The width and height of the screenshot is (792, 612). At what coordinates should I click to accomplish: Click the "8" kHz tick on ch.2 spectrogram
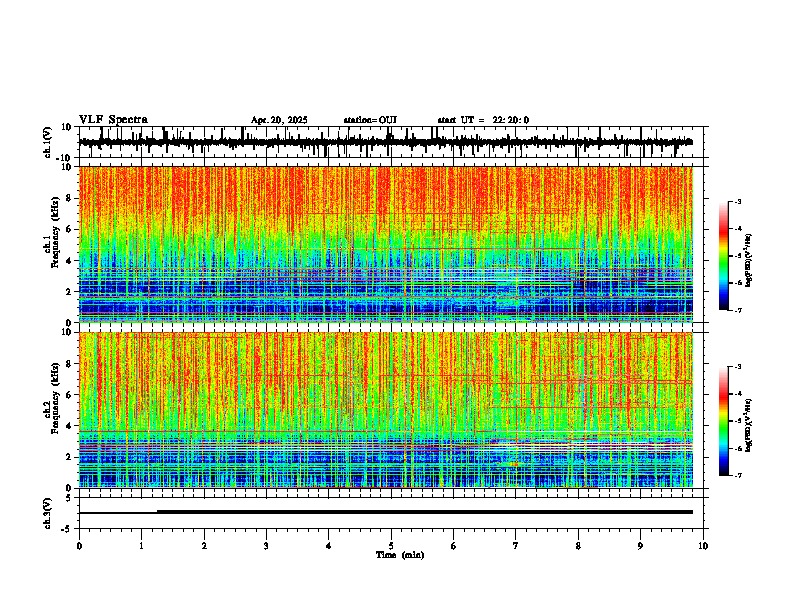(x=71, y=364)
